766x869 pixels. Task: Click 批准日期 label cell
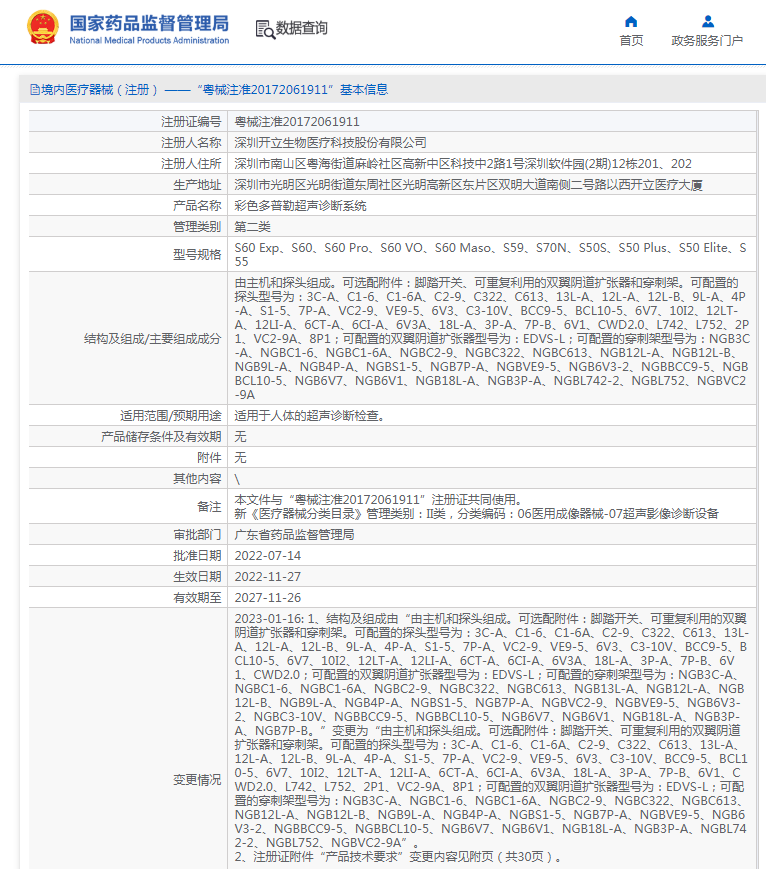click(128, 556)
